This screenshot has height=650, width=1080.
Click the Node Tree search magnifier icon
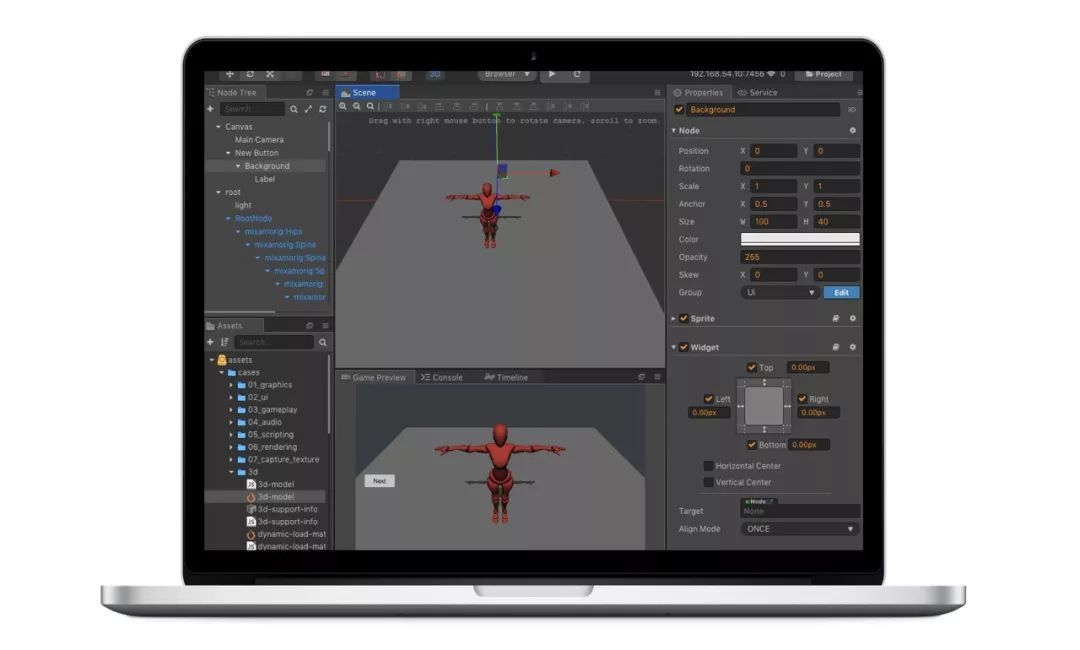point(294,109)
